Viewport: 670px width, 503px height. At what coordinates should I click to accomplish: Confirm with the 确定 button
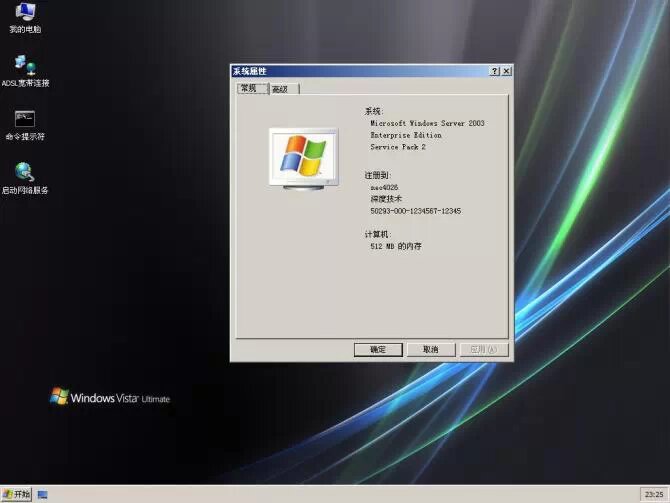[x=378, y=350]
